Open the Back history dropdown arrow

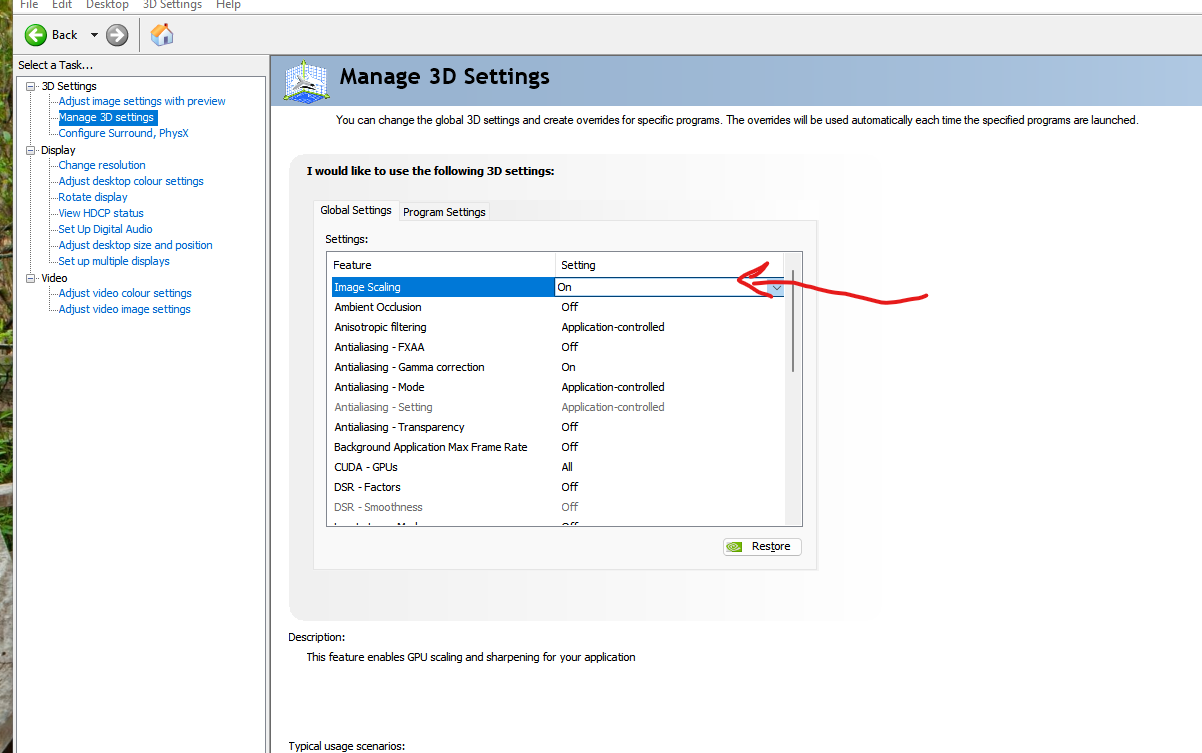(x=94, y=35)
